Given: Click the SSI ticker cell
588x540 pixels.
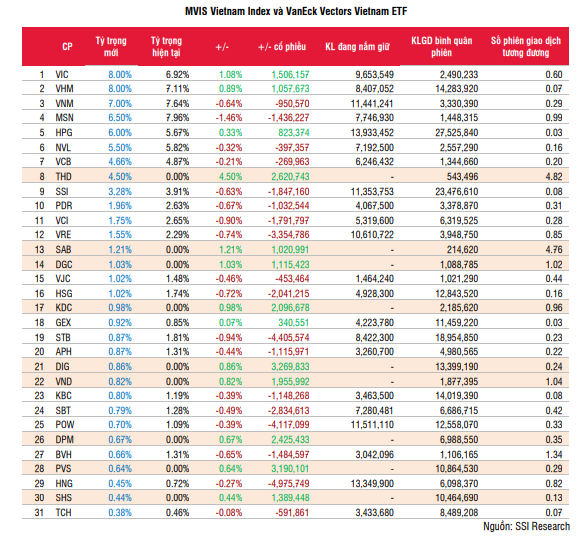Looking at the screenshot, I should [62, 192].
